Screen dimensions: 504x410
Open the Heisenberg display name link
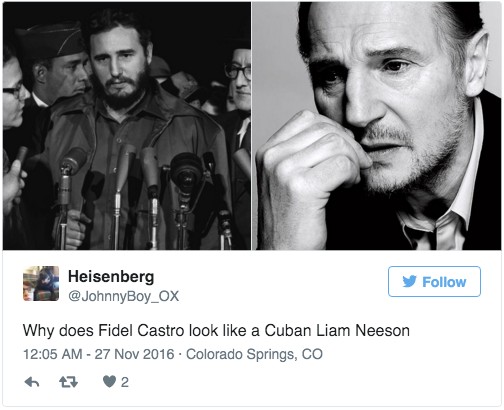pyautogui.click(x=111, y=276)
